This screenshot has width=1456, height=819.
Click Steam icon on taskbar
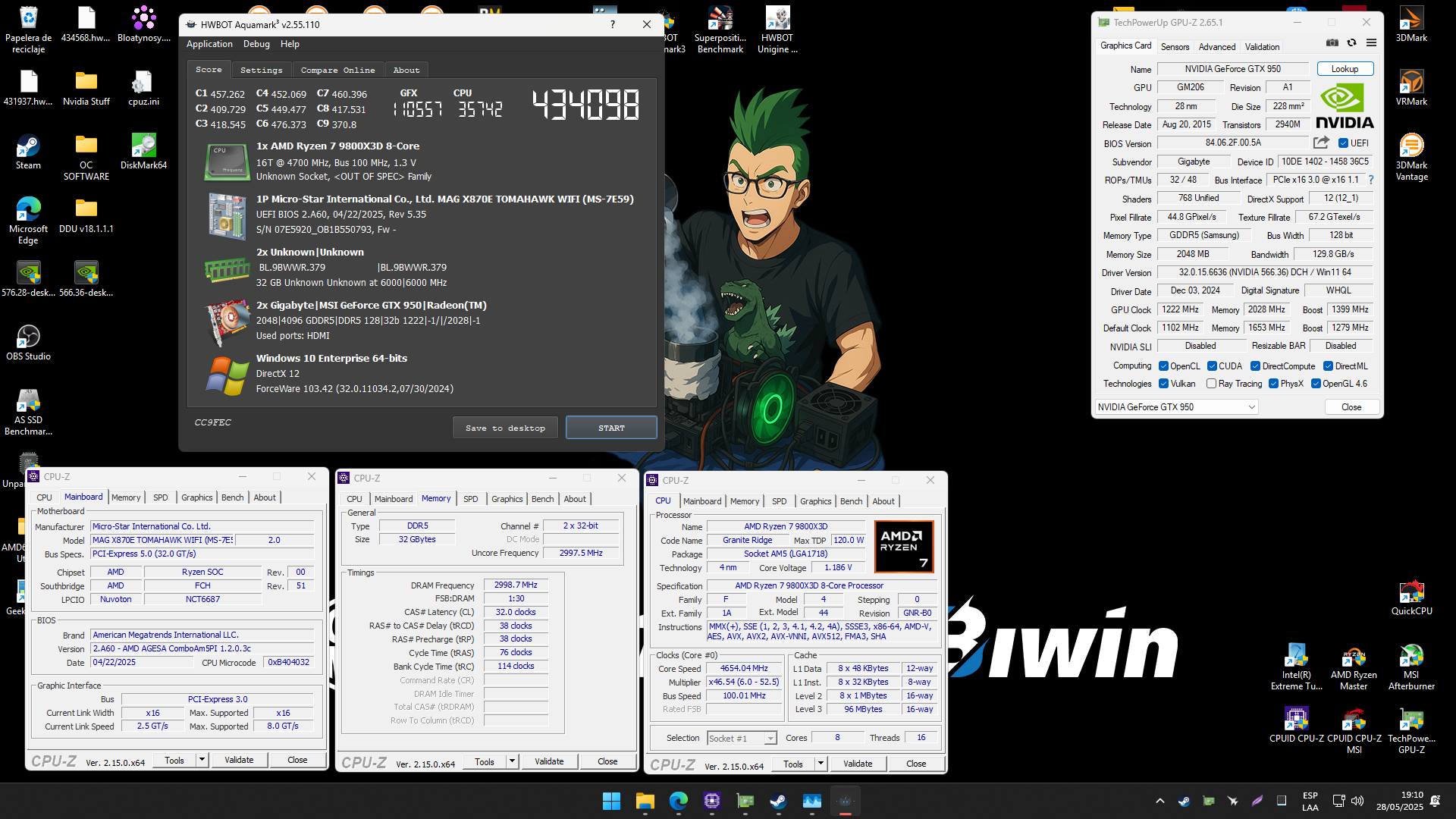pyautogui.click(x=778, y=801)
